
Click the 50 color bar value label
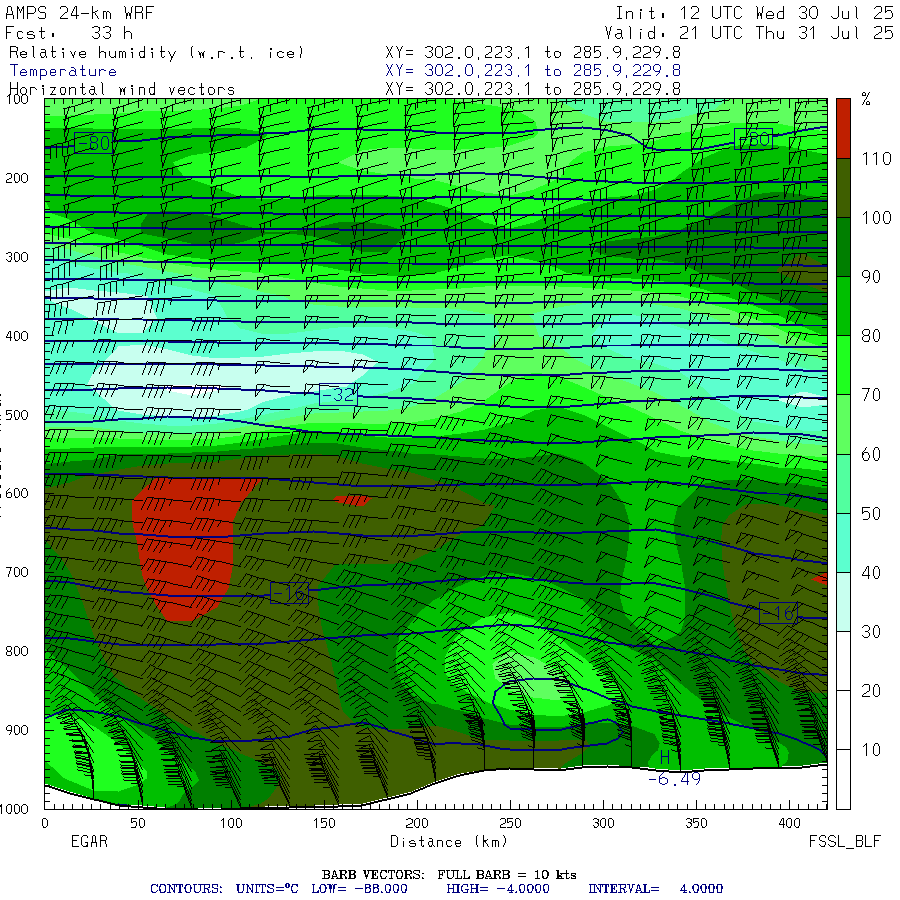(871, 514)
